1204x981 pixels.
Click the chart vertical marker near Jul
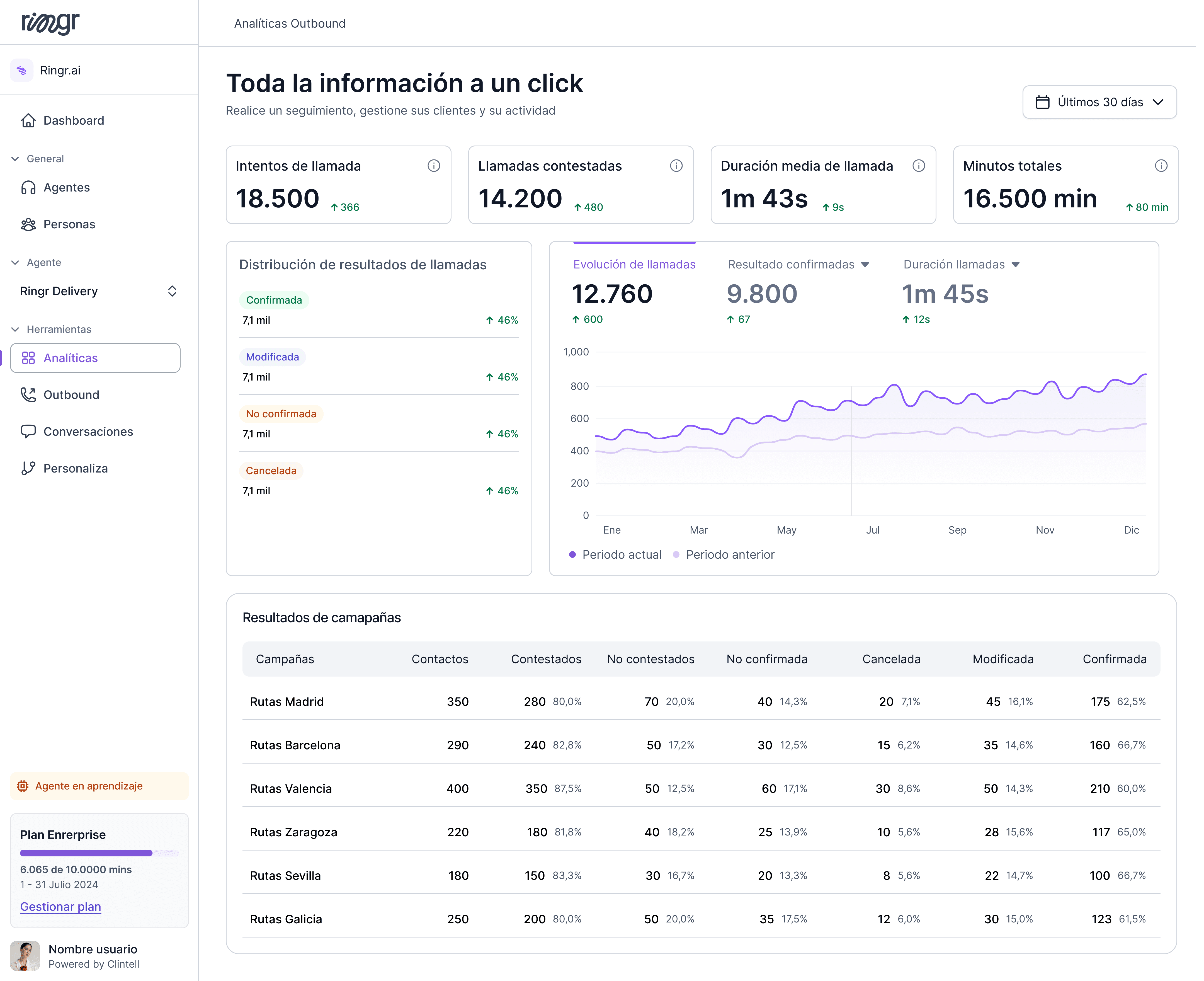click(851, 451)
